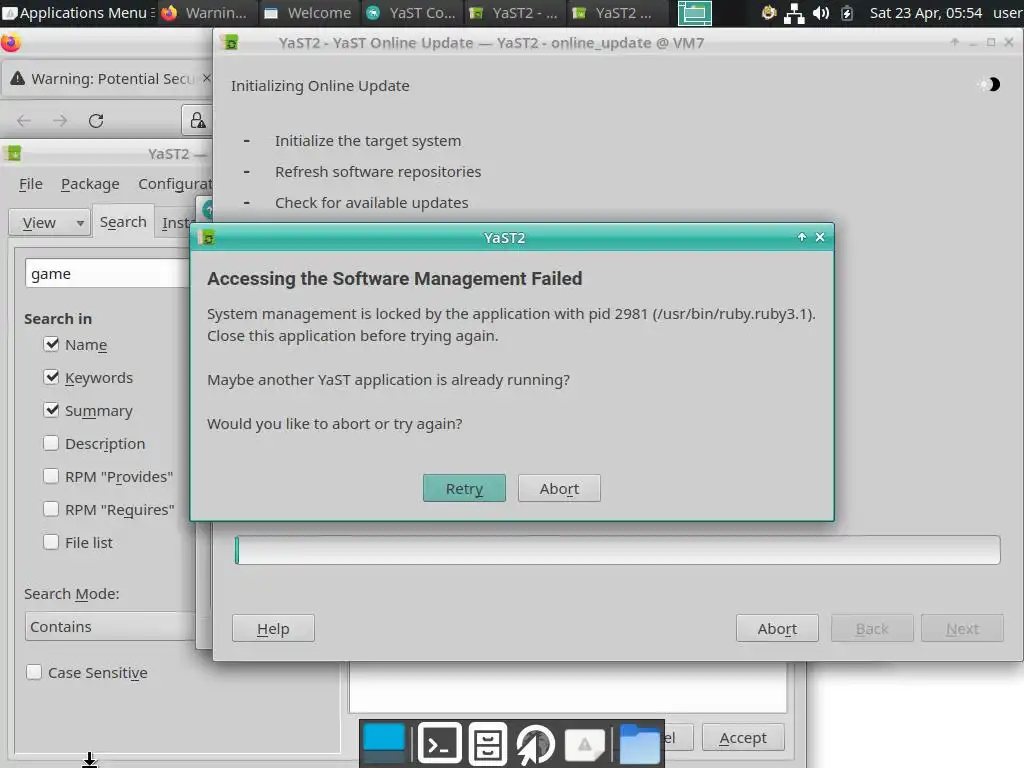Click Accept in software manager window
Screen dimensions: 1024x768
tap(743, 738)
